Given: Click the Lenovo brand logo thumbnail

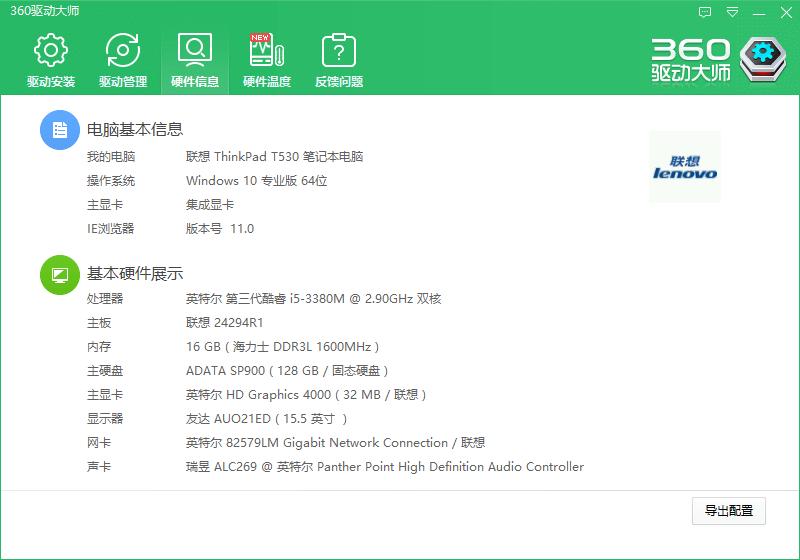Looking at the screenshot, I should coord(685,167).
